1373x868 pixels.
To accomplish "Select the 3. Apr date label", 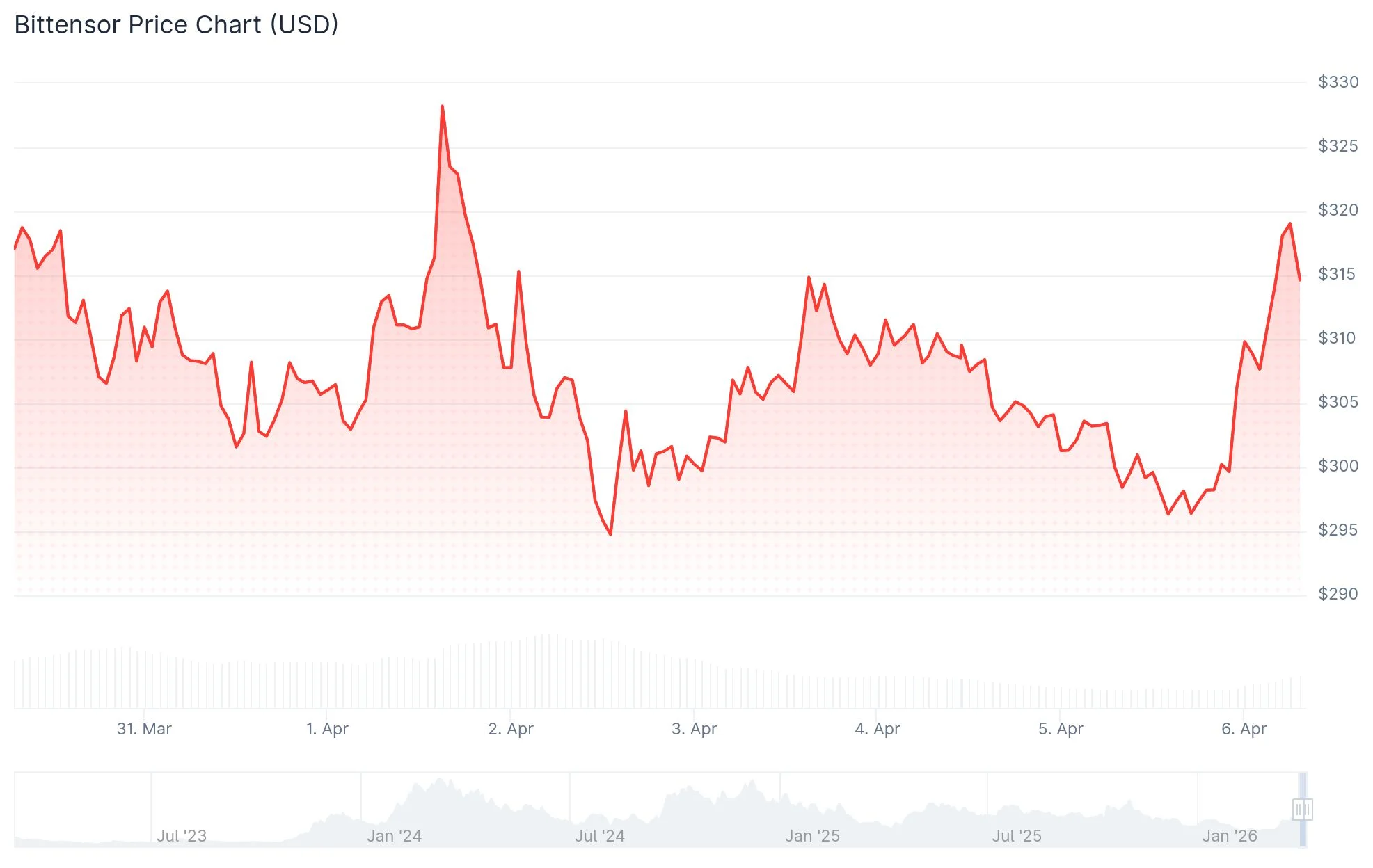I will coord(694,729).
